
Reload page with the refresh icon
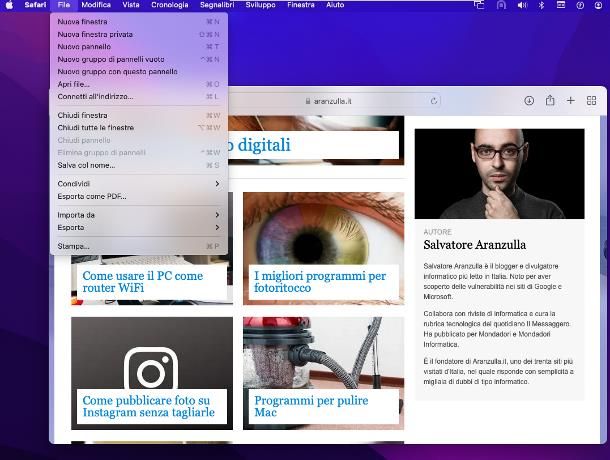(x=434, y=101)
